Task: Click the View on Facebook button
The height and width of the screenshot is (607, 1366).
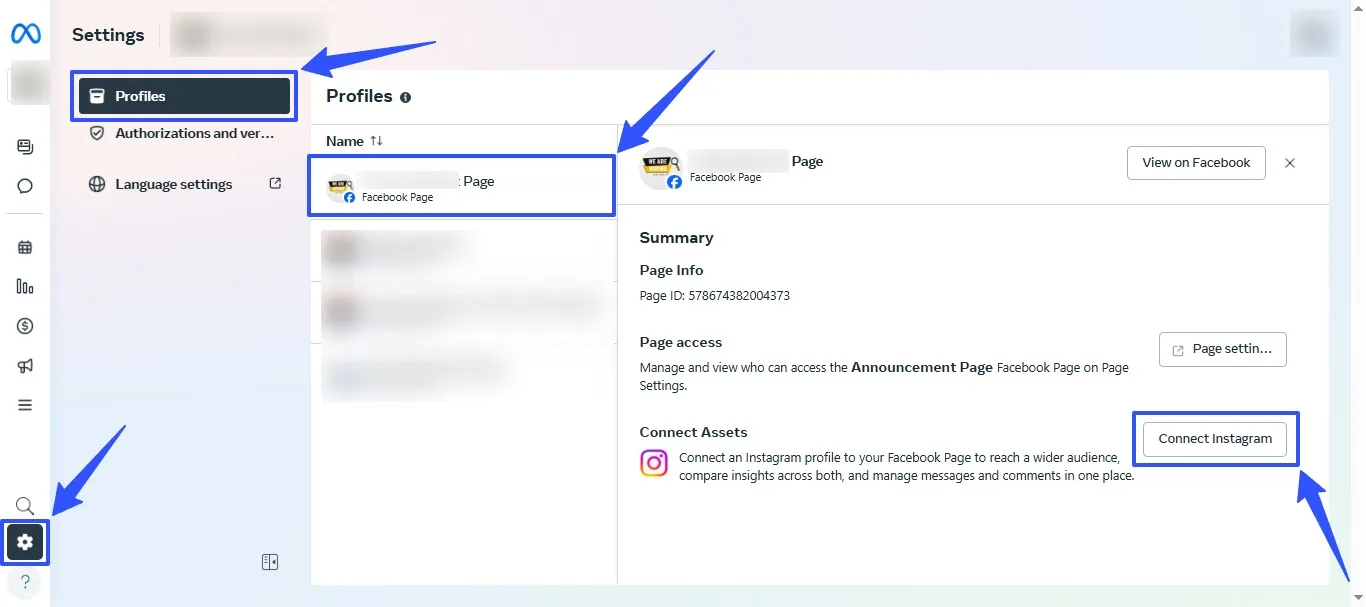Action: coord(1196,162)
